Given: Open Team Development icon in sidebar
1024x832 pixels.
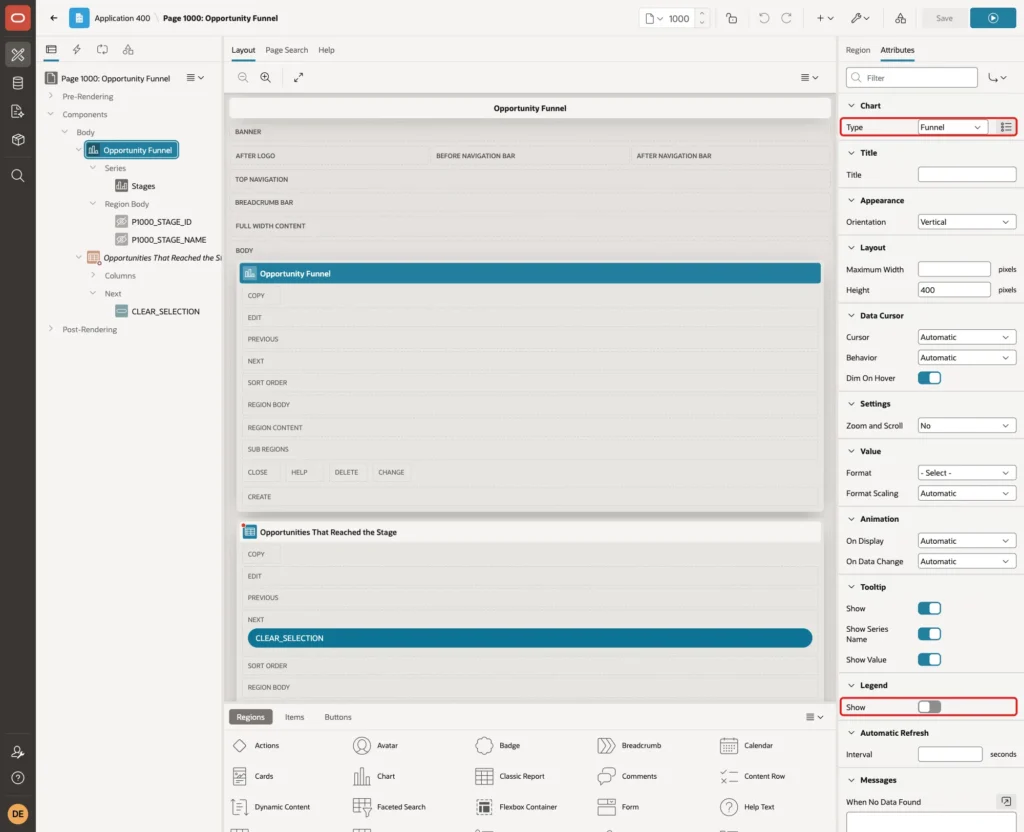Looking at the screenshot, I should [x=18, y=112].
